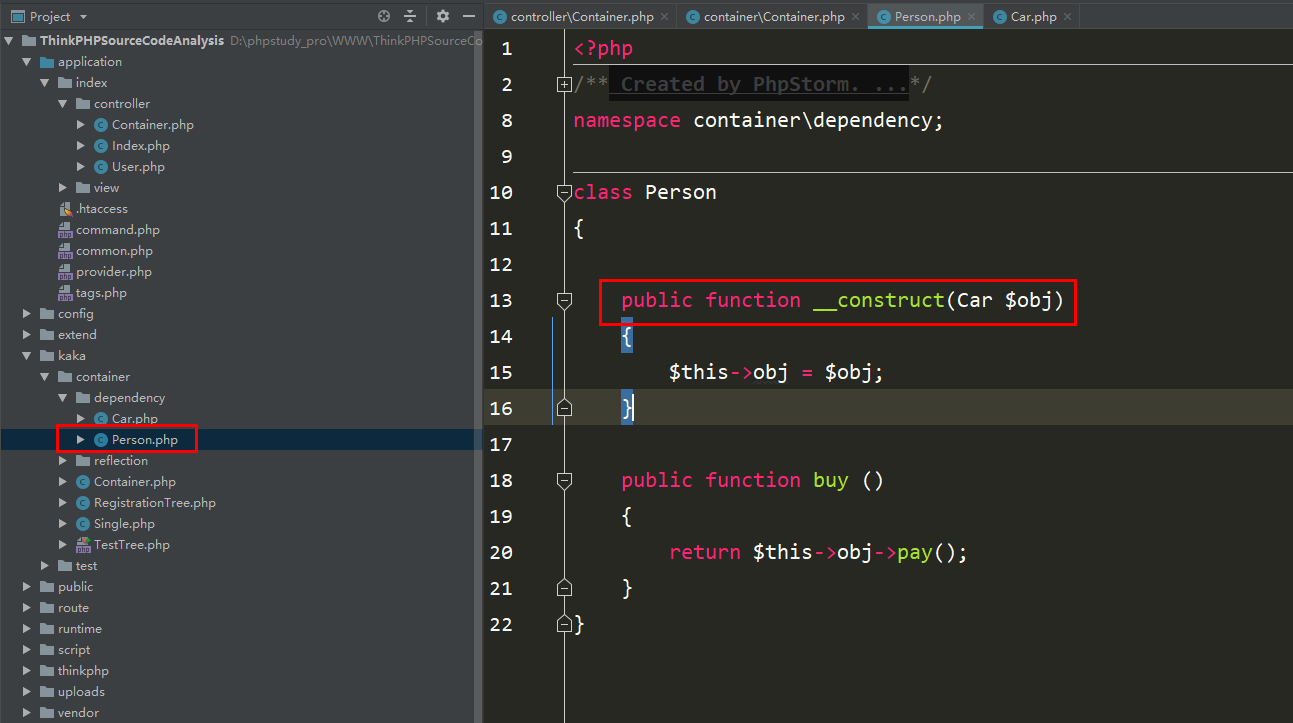Click the locate-in-project target icon
Image resolution: width=1293 pixels, height=723 pixels.
384,16
